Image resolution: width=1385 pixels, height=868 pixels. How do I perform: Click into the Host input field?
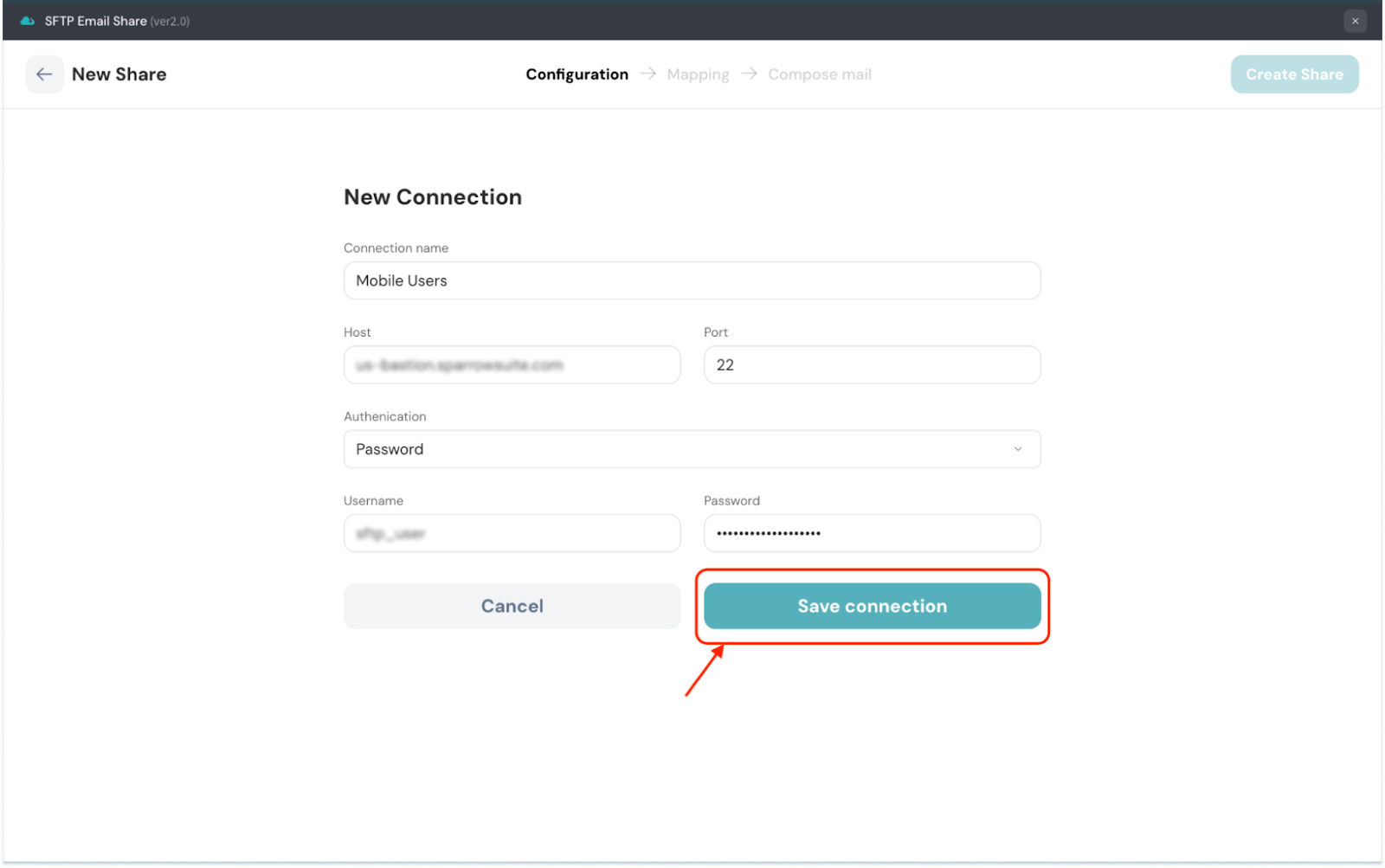pyautogui.click(x=512, y=365)
